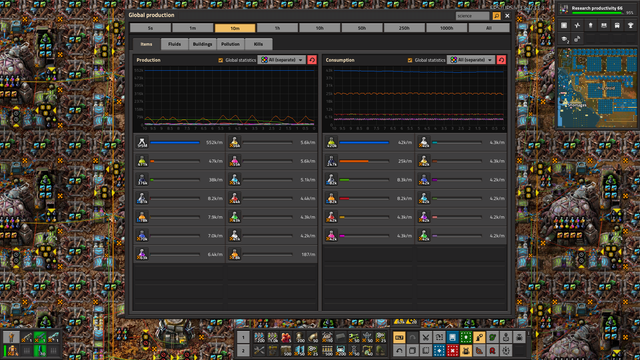Select the 1m time range button
This screenshot has width=640, height=360.
(x=193, y=28)
